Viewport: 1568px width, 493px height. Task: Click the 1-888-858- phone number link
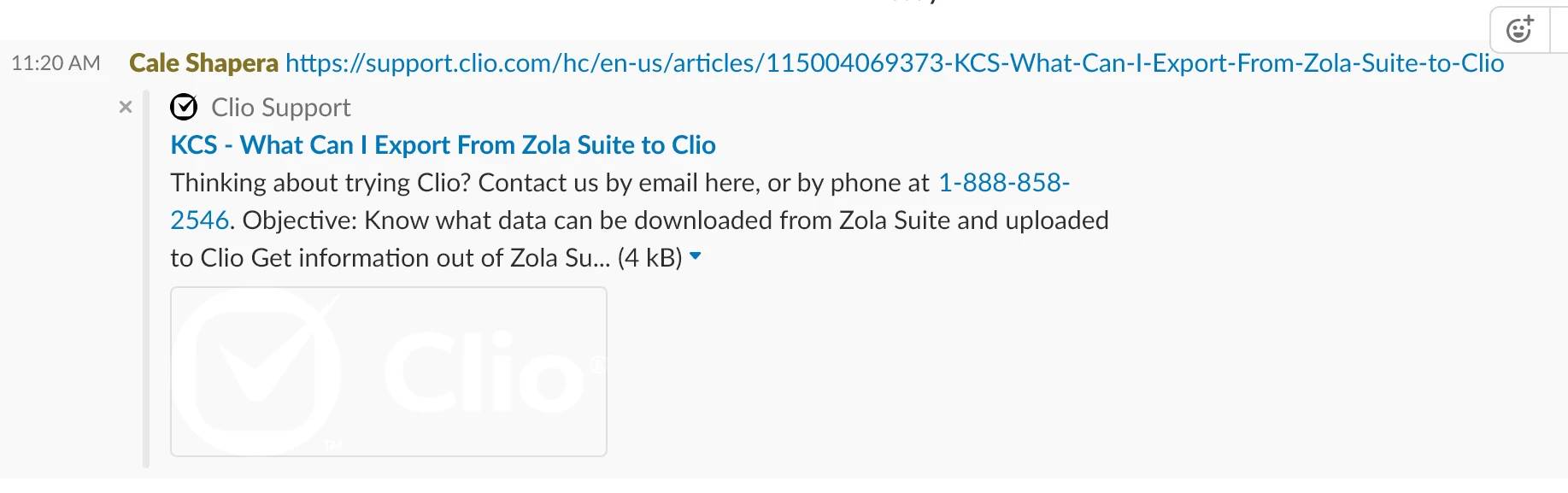coord(1004,183)
